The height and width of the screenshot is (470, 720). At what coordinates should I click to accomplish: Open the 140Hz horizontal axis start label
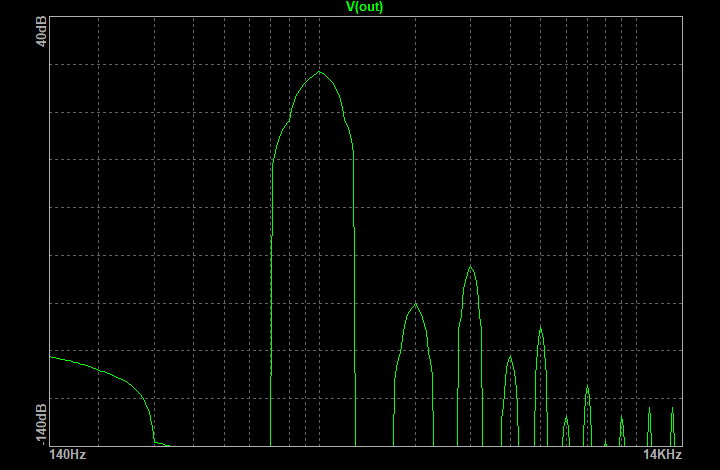(x=68, y=455)
